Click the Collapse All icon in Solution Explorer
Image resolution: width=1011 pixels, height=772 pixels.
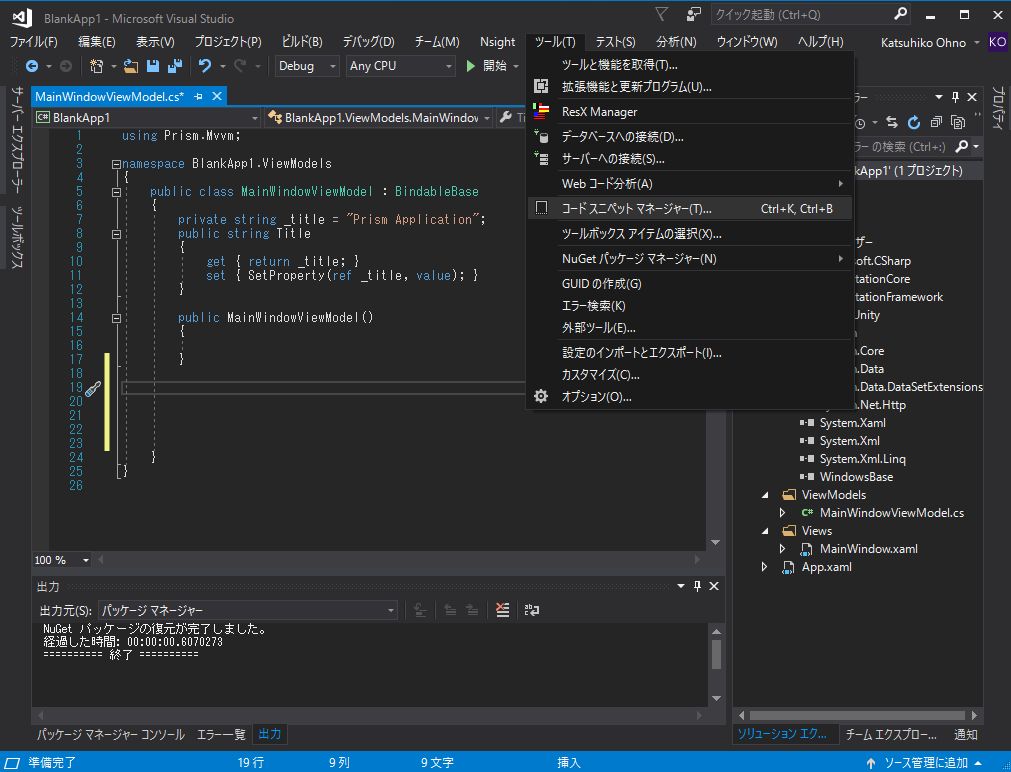[936, 123]
